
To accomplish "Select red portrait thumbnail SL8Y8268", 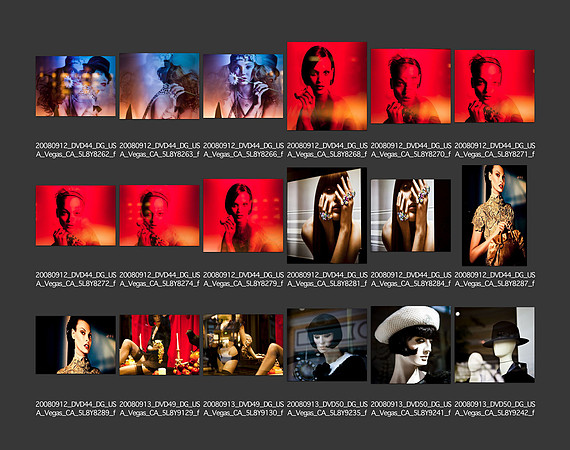I will pos(327,86).
